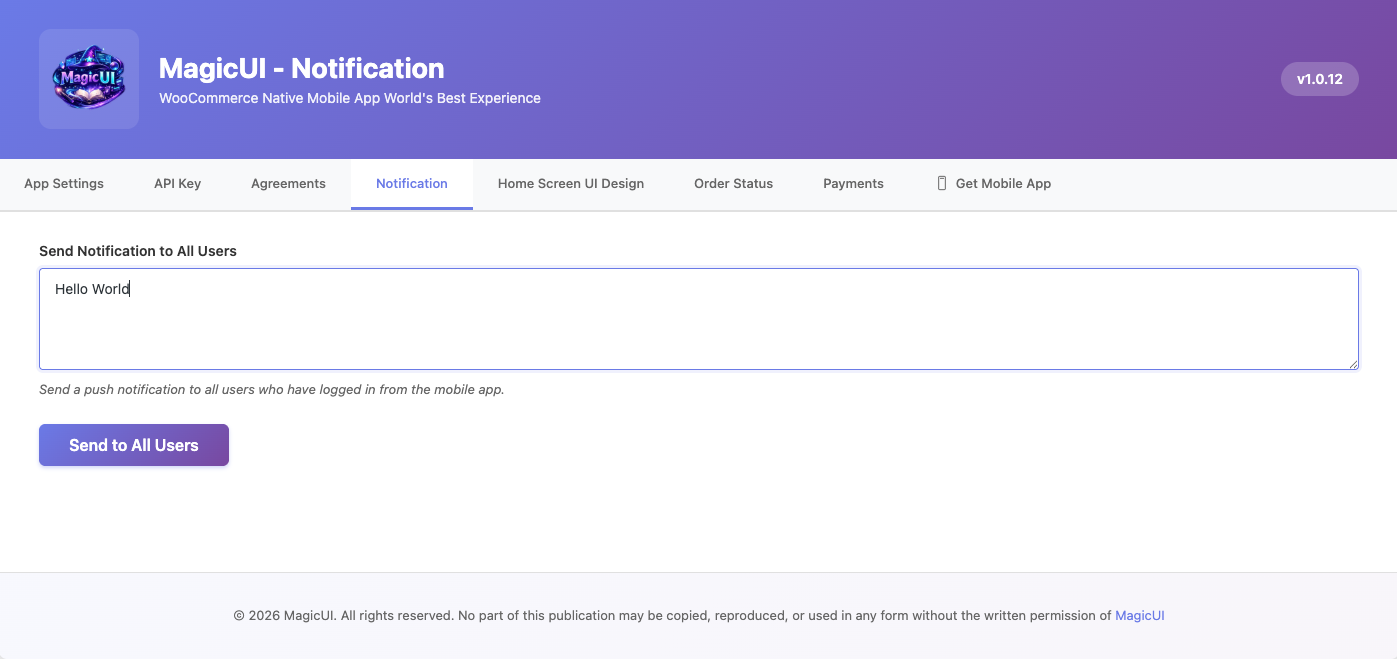Click the MagicUI - Notification page title

pyautogui.click(x=301, y=69)
